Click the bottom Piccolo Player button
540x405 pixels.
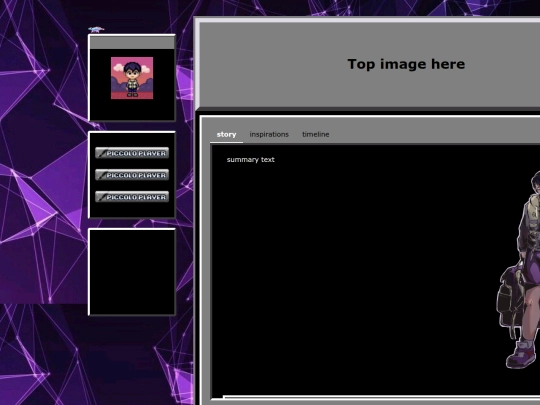tap(132, 197)
